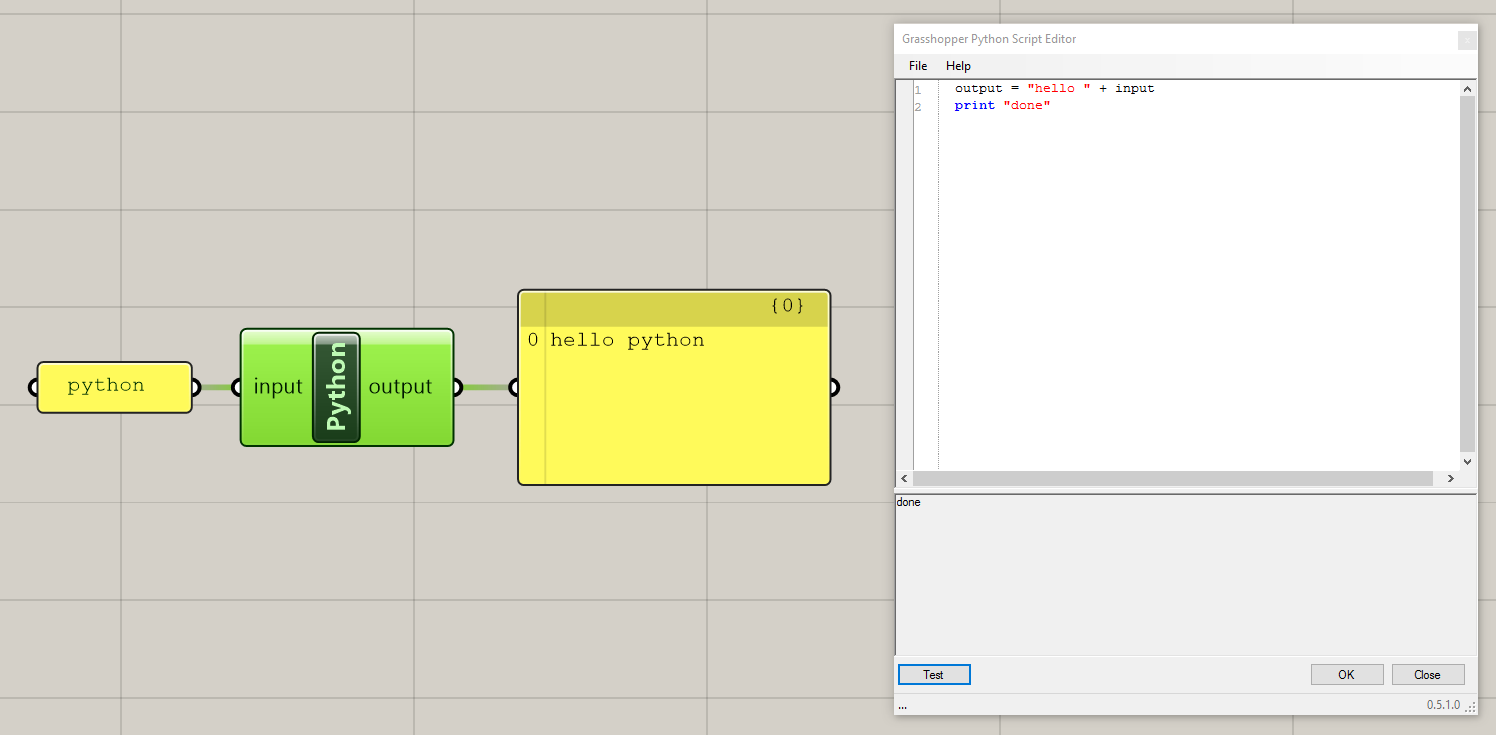Click the output grip of the Python component

[457, 387]
